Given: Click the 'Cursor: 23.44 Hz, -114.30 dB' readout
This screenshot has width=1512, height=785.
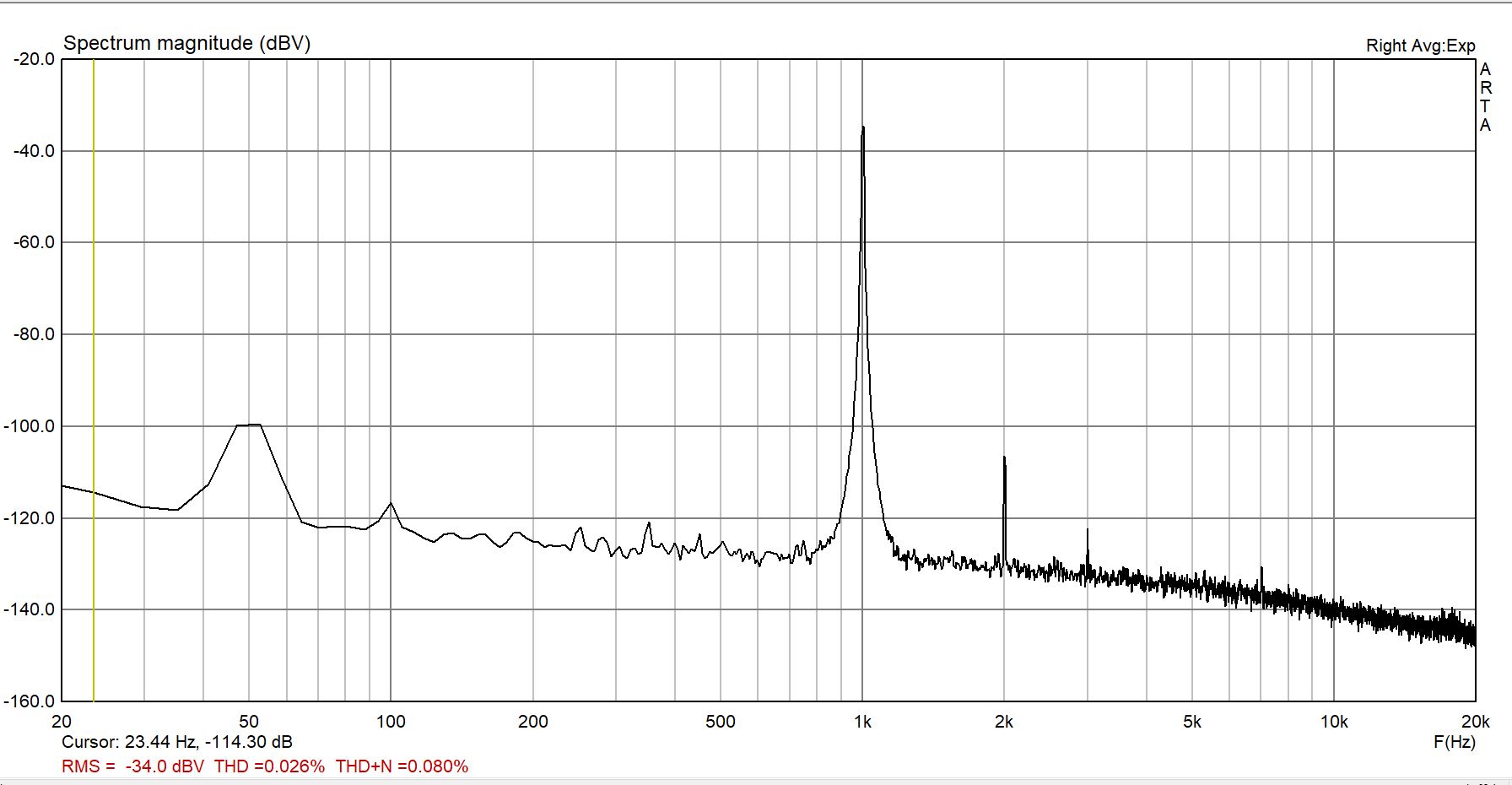Looking at the screenshot, I should (x=177, y=742).
